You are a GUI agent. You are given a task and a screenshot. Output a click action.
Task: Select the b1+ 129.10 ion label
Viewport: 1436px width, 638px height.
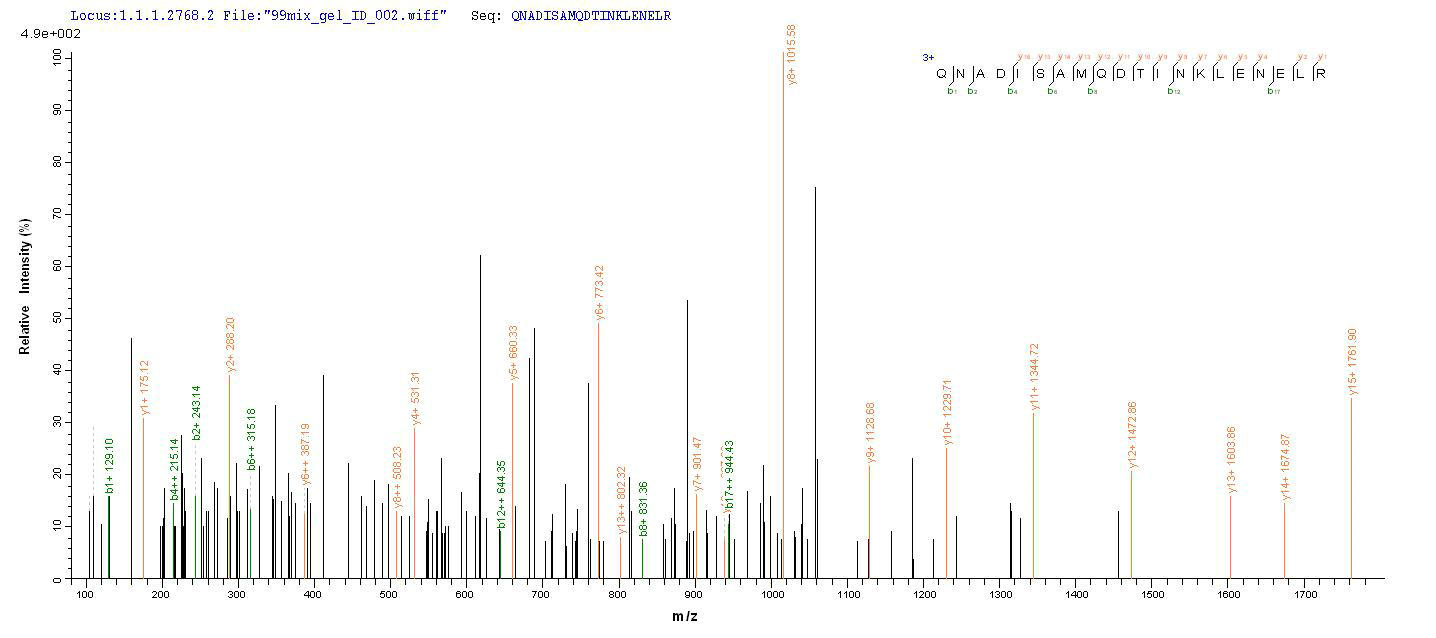[110, 467]
